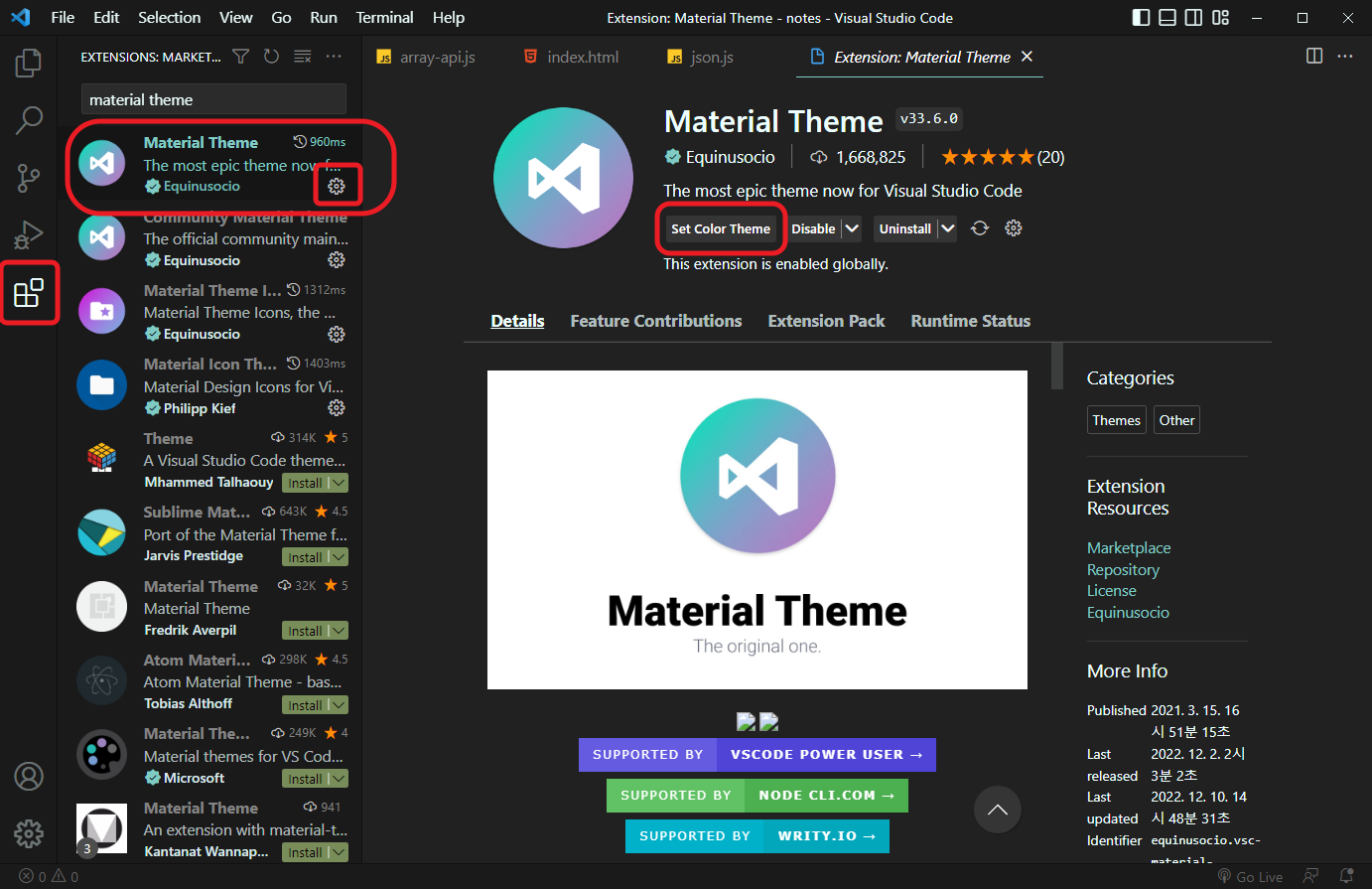Open editor more actions ellipsis
1372x889 pixels.
tap(1345, 57)
